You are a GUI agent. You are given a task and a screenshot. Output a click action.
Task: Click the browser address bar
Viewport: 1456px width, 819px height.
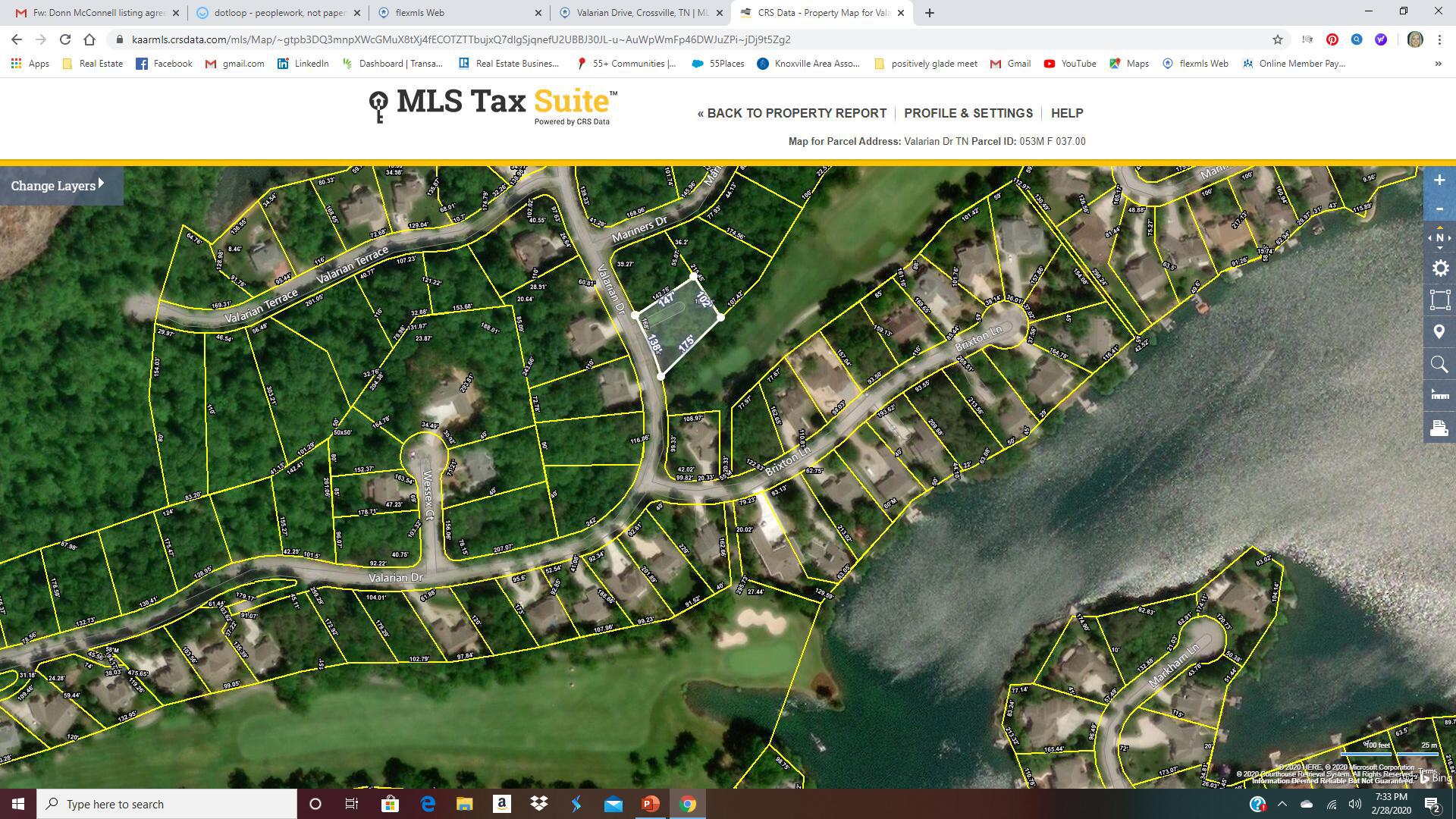(682, 39)
